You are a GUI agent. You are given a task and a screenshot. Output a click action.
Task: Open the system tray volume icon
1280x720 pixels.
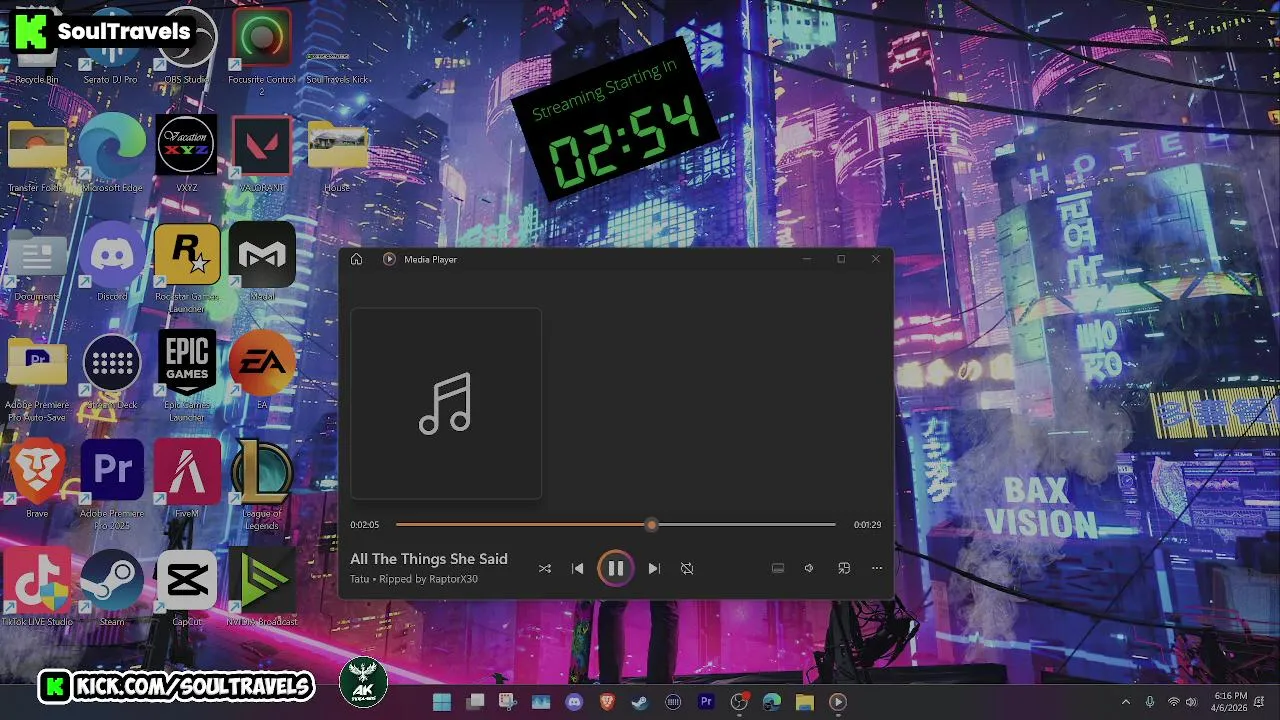[1192, 702]
